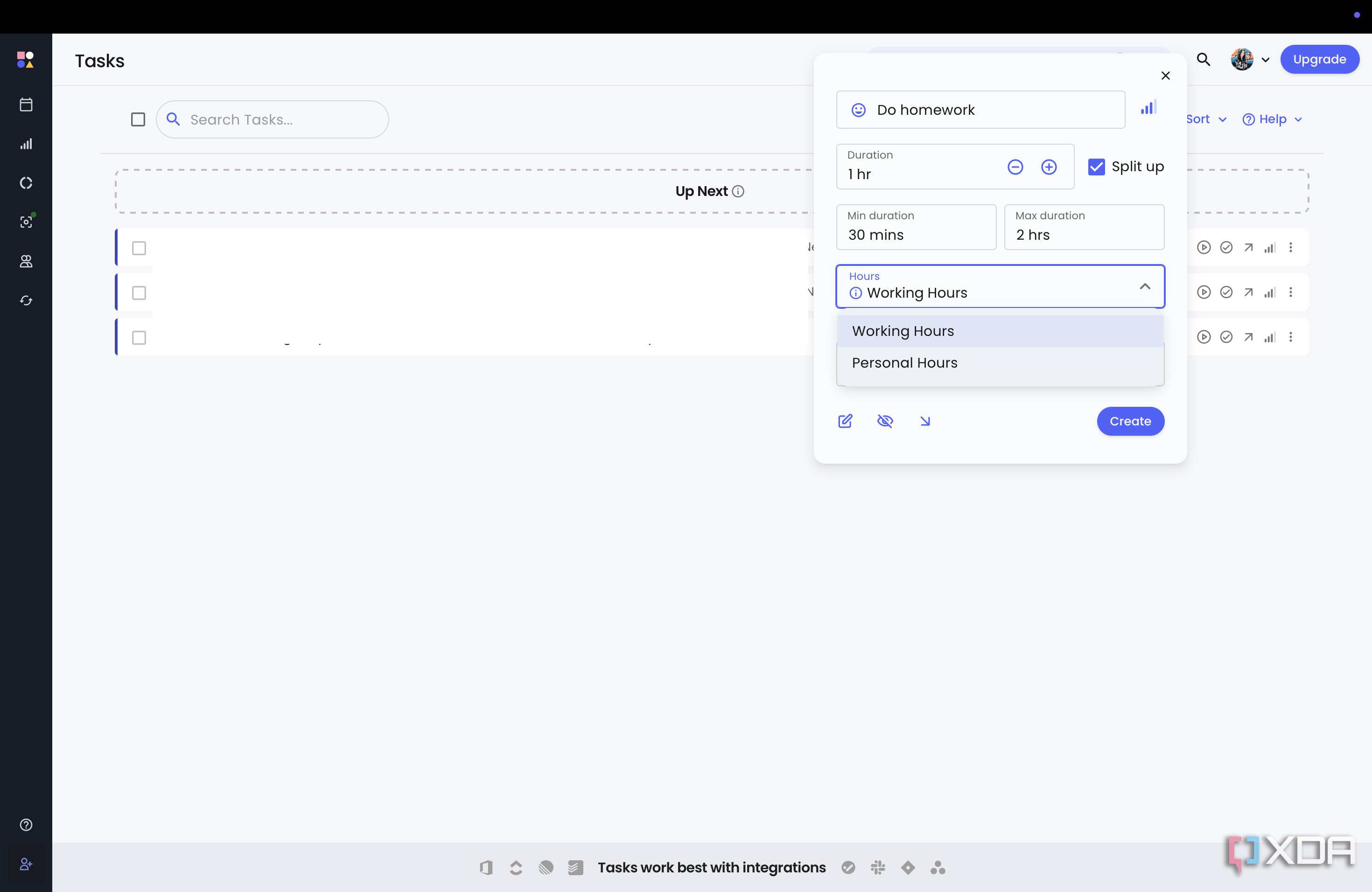Open the Stats bar-chart sidebar icon
The image size is (1372, 892).
(x=26, y=144)
